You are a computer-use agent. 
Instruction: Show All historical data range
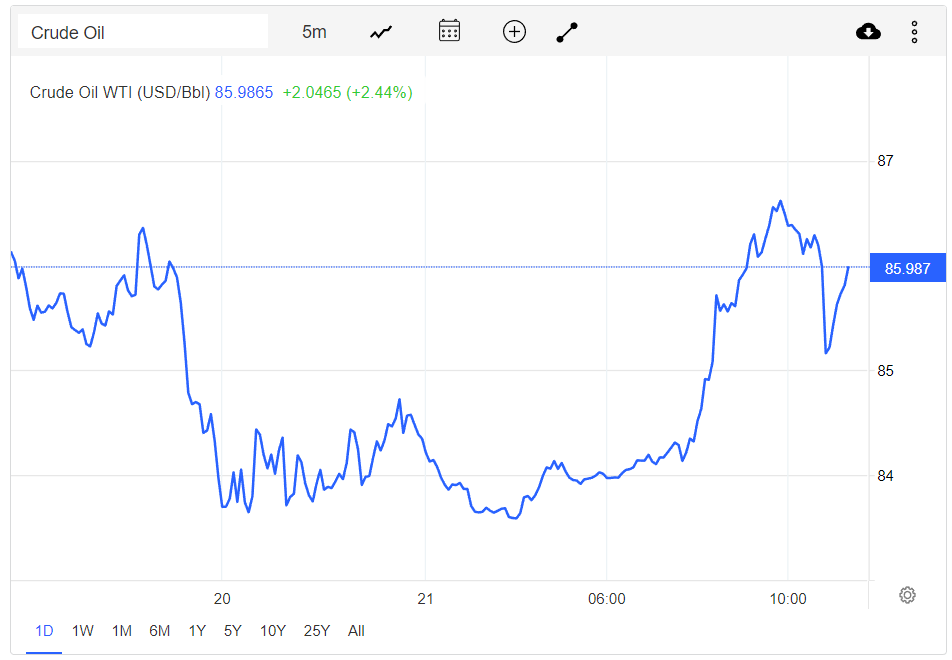click(x=356, y=631)
